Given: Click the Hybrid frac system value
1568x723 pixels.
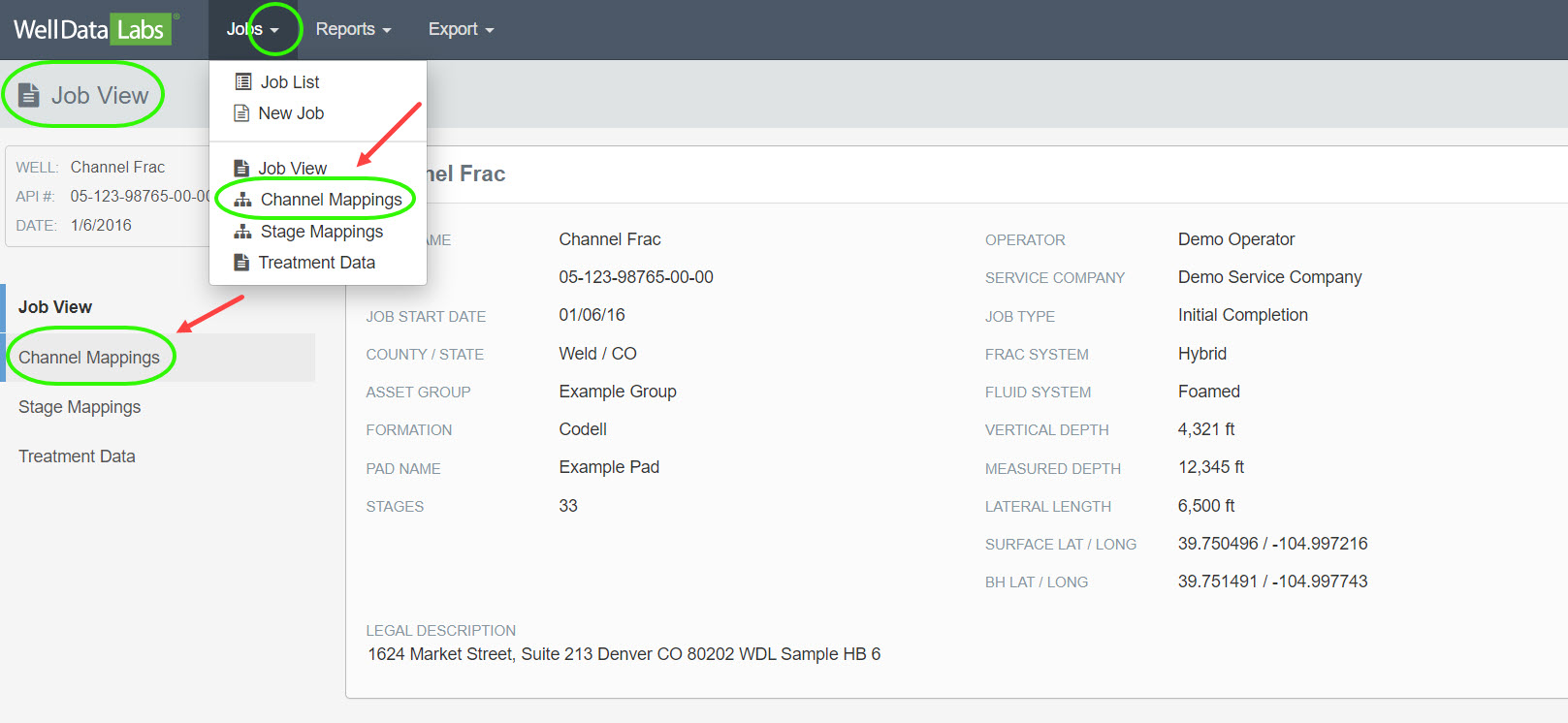Looking at the screenshot, I should 1202,354.
